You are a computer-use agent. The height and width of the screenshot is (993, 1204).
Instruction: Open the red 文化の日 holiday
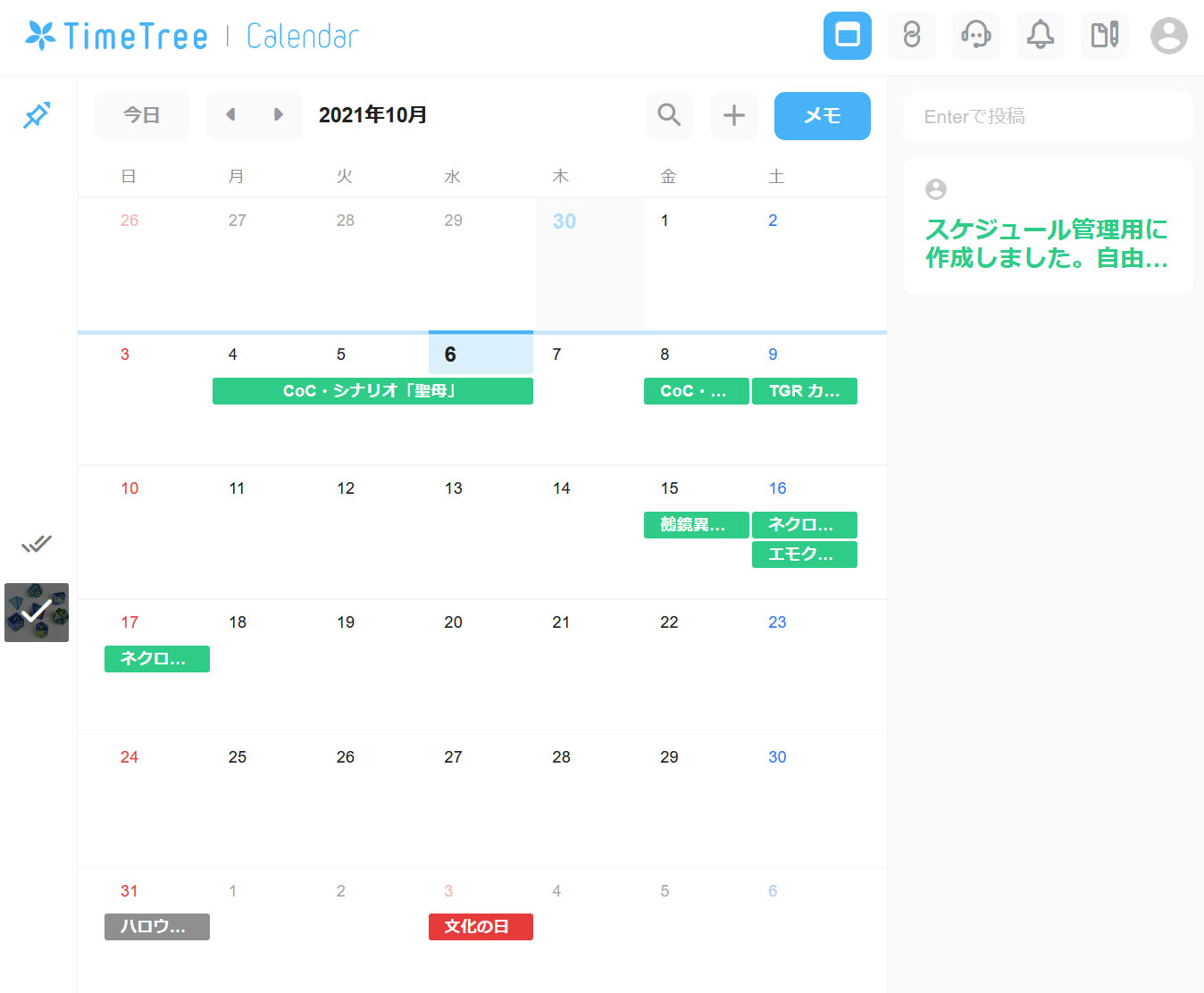(x=481, y=927)
